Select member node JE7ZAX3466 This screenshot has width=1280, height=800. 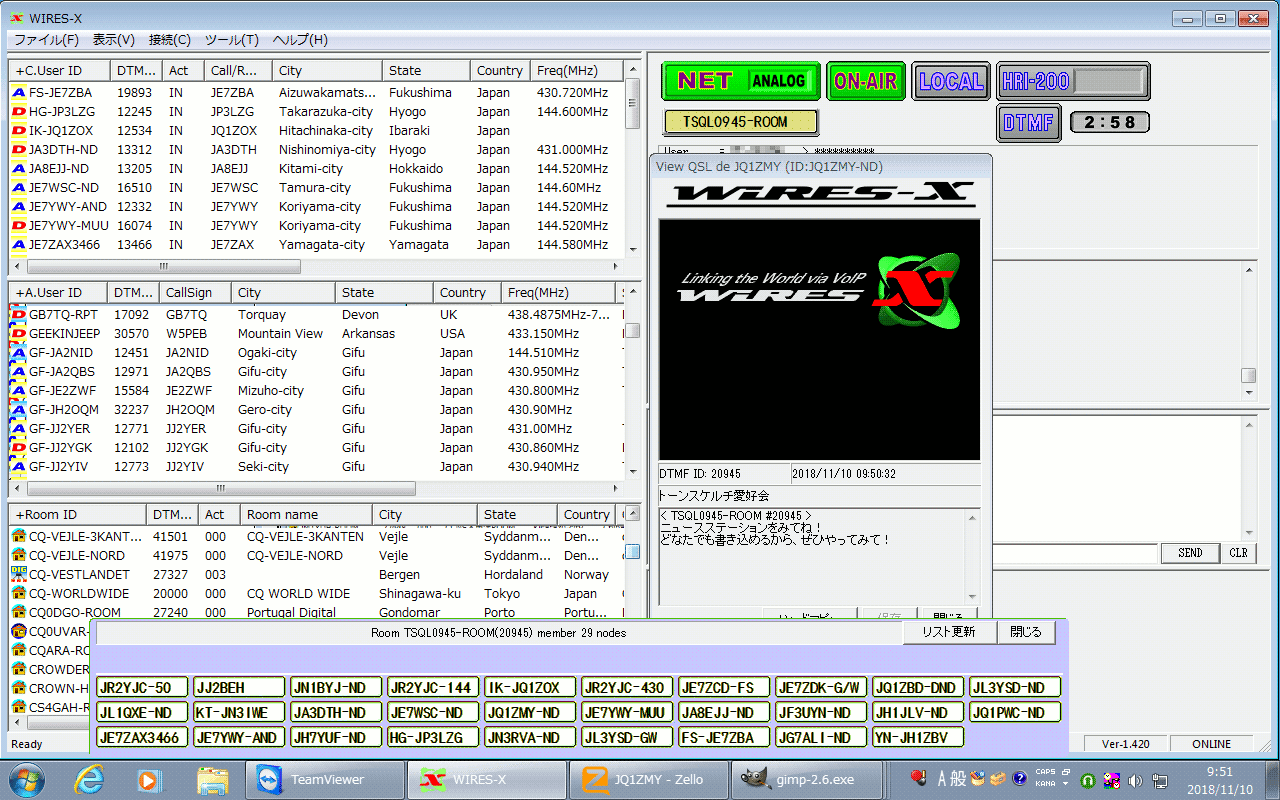tap(142, 738)
